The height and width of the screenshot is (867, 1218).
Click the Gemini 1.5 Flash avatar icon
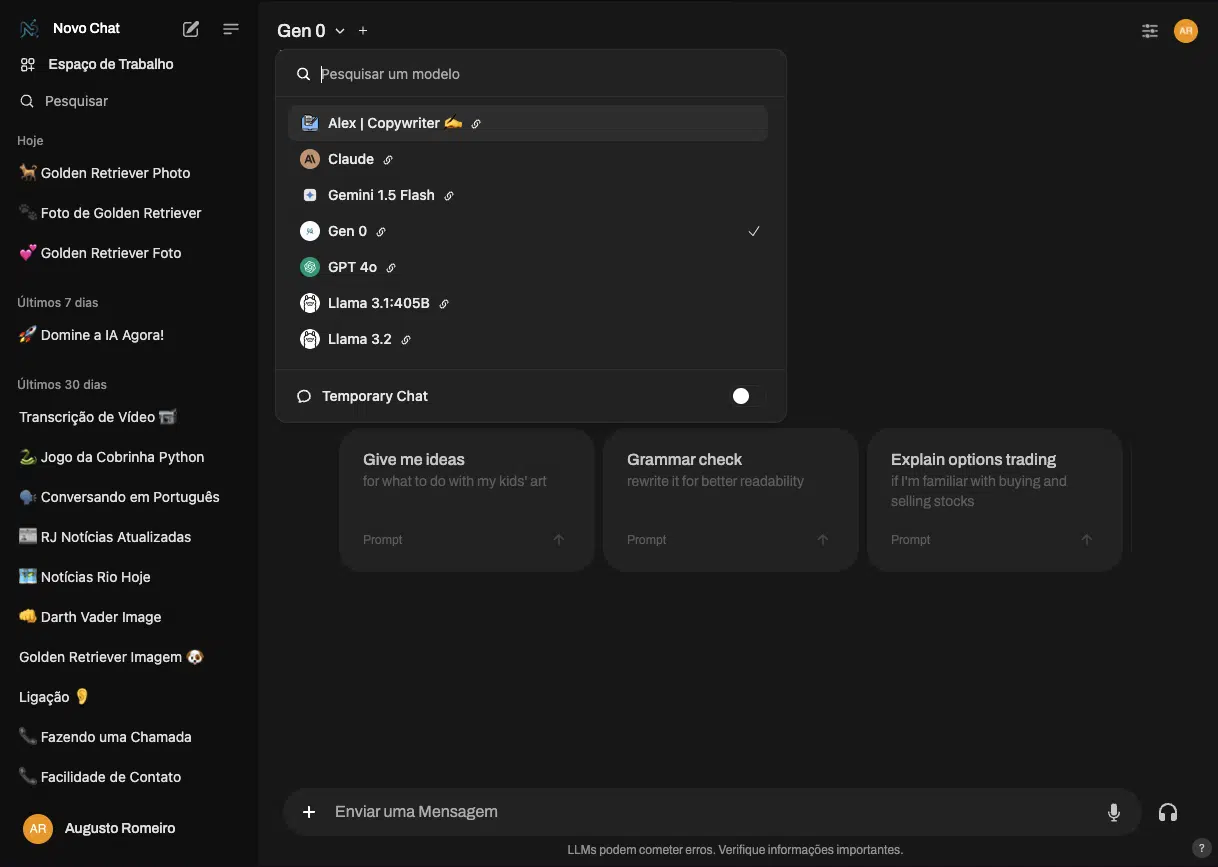310,195
